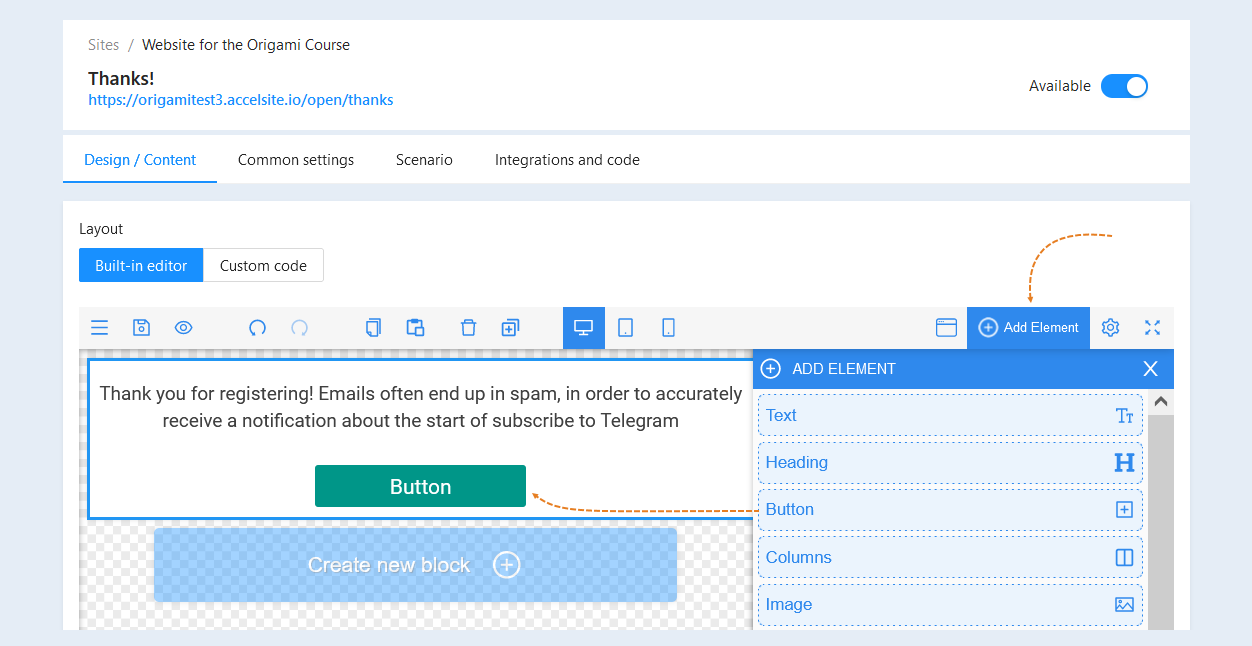Add a Text element
1252x646 pixels.
pyautogui.click(x=950, y=415)
